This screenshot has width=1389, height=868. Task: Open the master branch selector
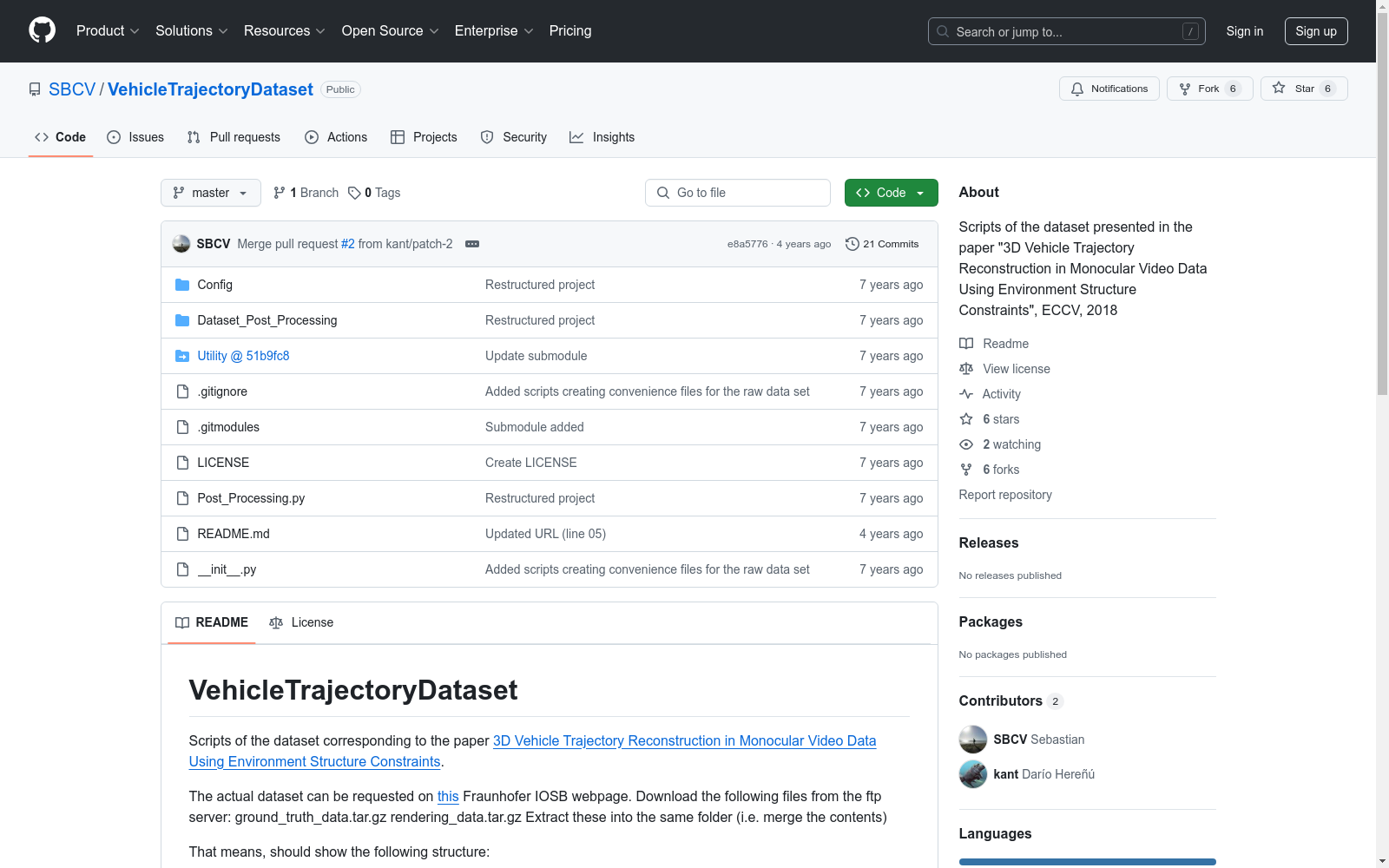211,193
